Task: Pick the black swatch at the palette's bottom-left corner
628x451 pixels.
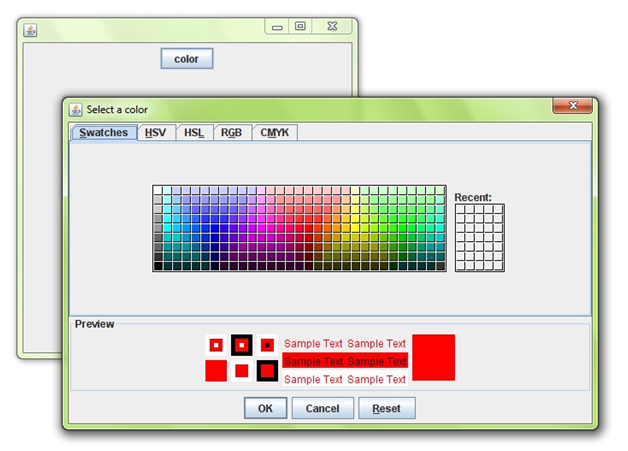Action: [158, 266]
